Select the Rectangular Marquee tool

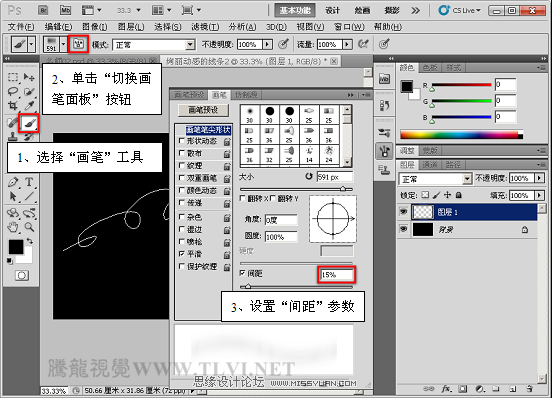[13, 77]
